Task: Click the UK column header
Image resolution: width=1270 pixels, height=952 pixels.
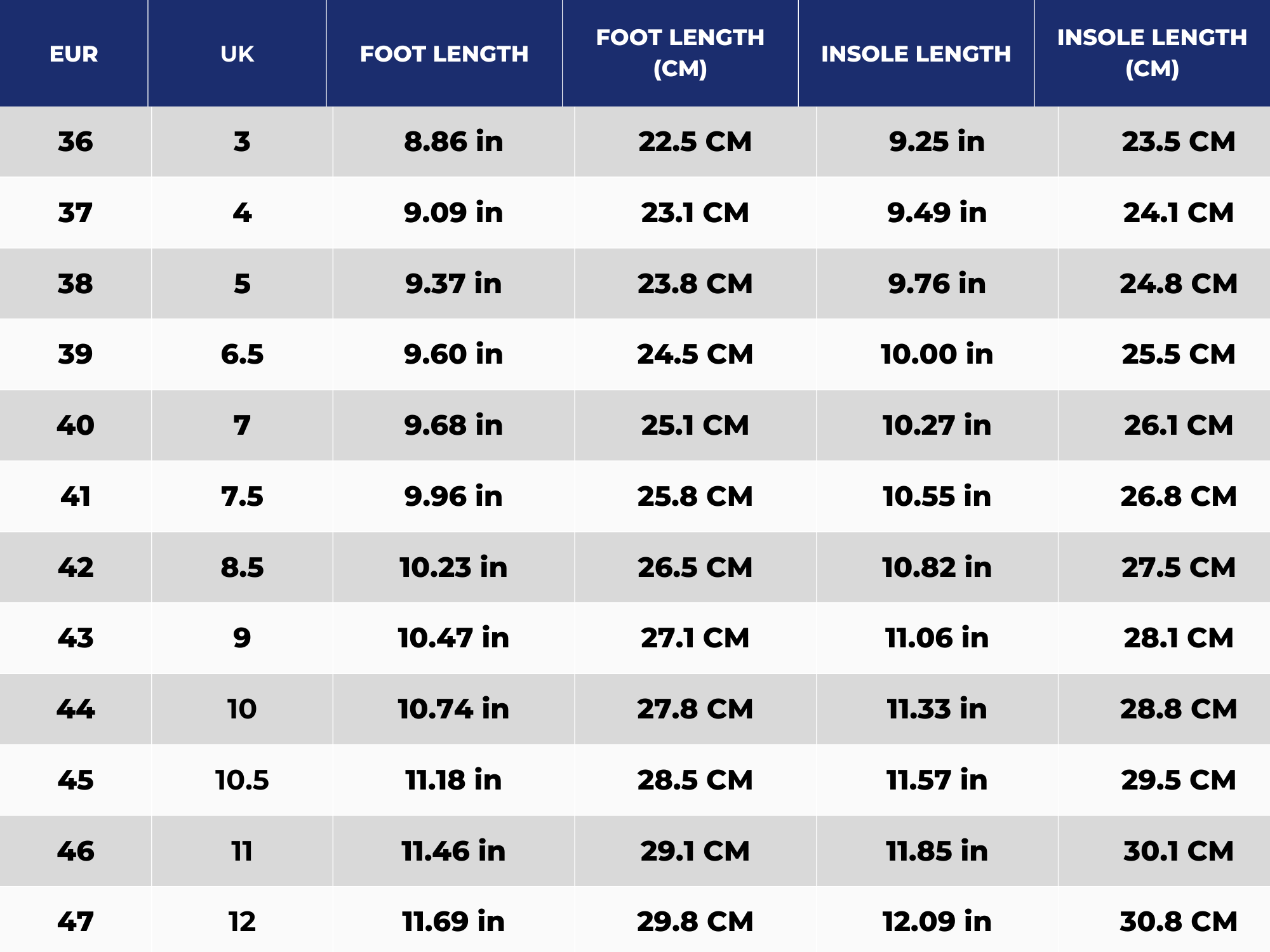Action: (237, 54)
